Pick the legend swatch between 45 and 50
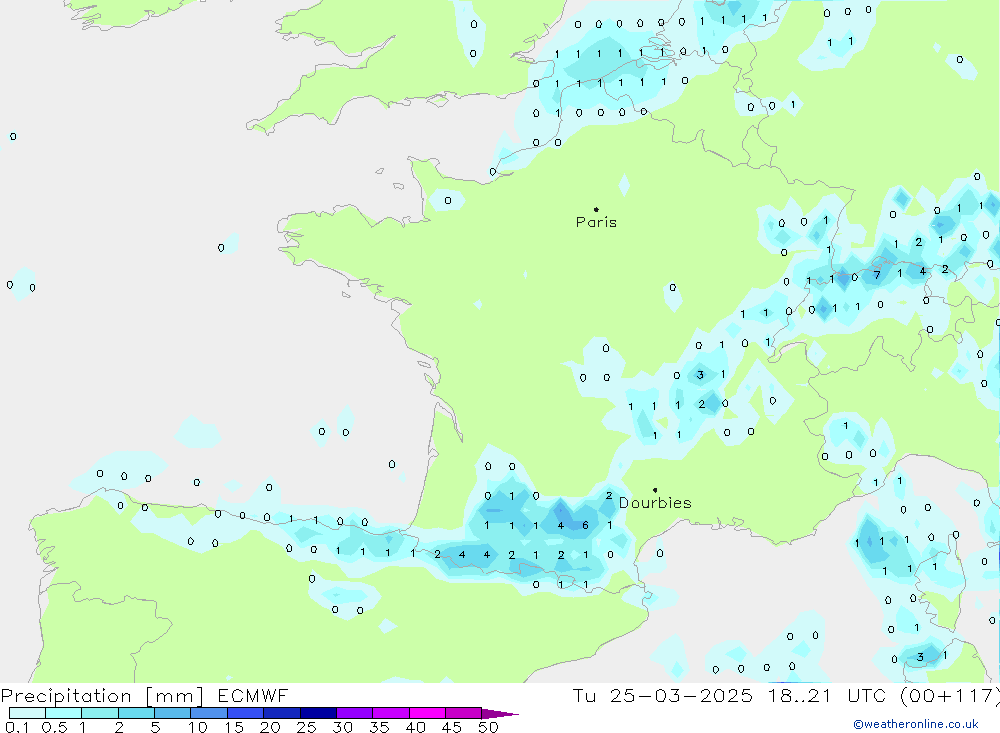The width and height of the screenshot is (1000, 733). (464, 713)
